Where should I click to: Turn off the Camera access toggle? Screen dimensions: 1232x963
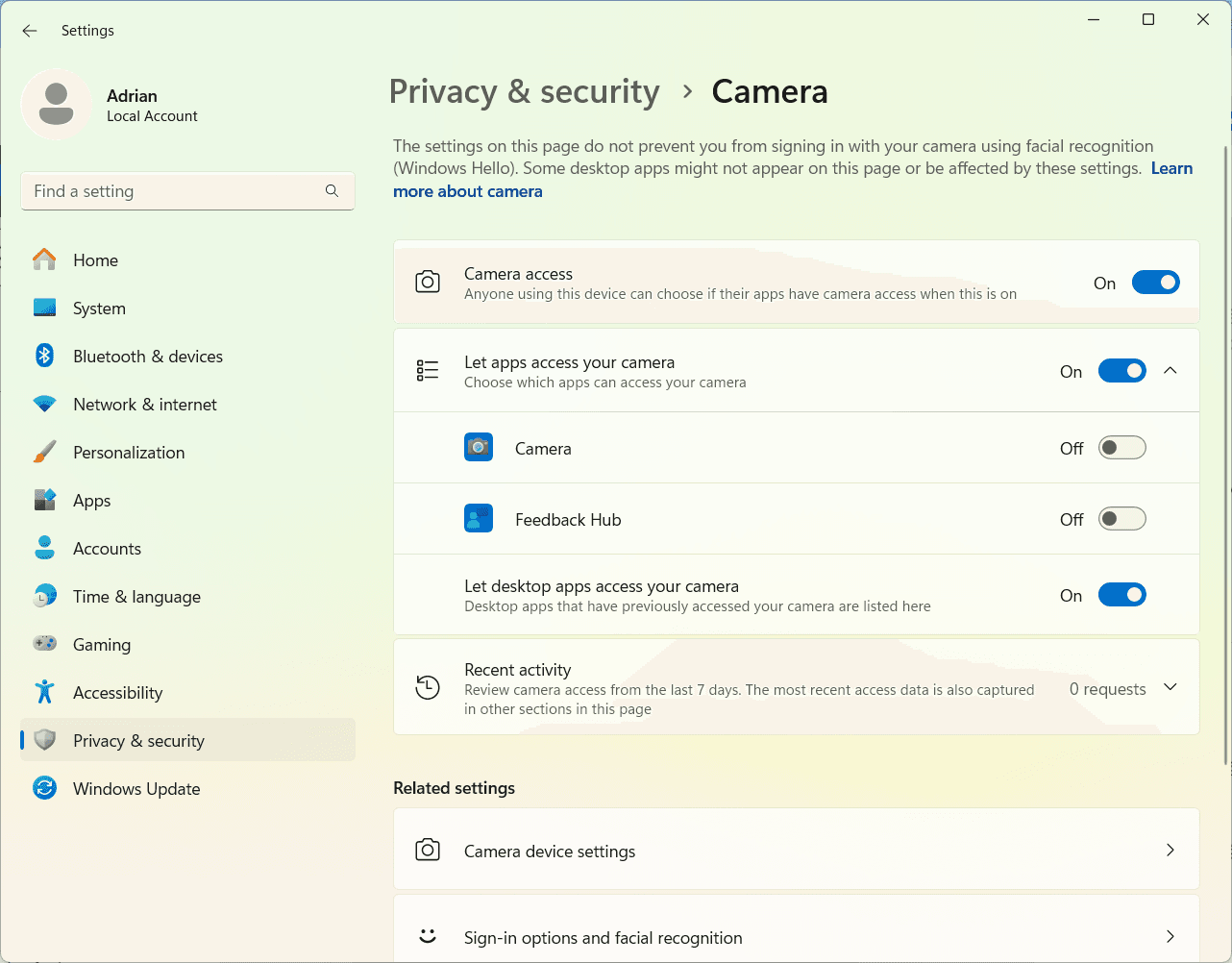[x=1156, y=283]
